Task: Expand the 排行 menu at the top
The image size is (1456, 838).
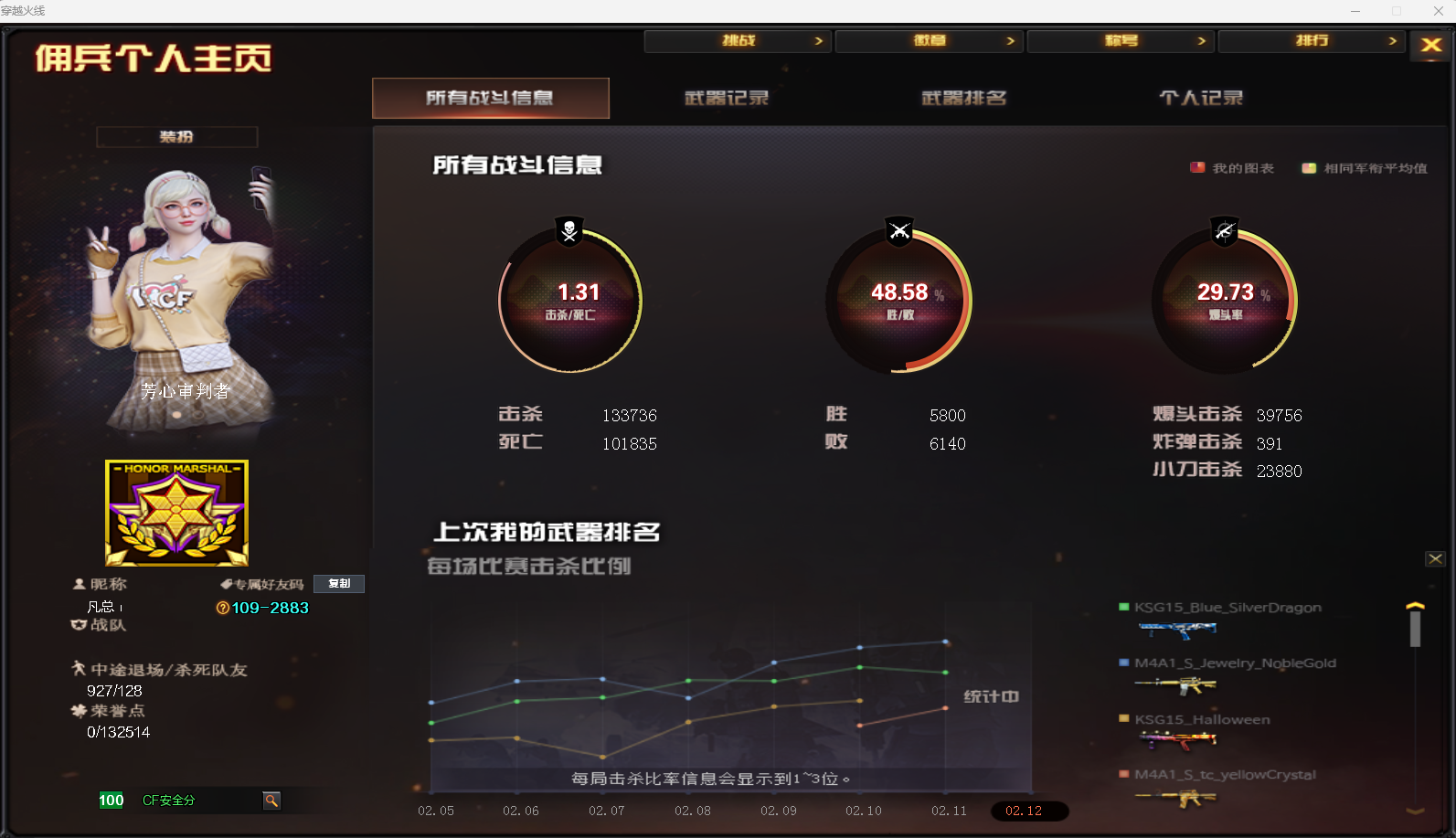Action: pos(1312,41)
